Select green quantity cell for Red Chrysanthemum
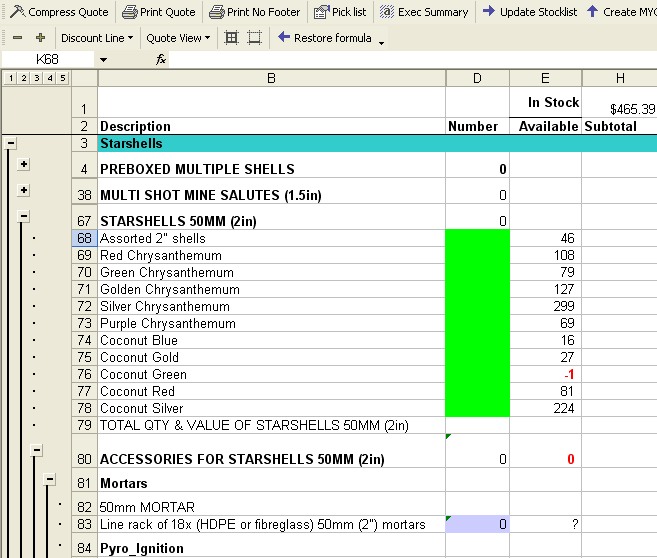This screenshot has width=657, height=558. point(477,255)
